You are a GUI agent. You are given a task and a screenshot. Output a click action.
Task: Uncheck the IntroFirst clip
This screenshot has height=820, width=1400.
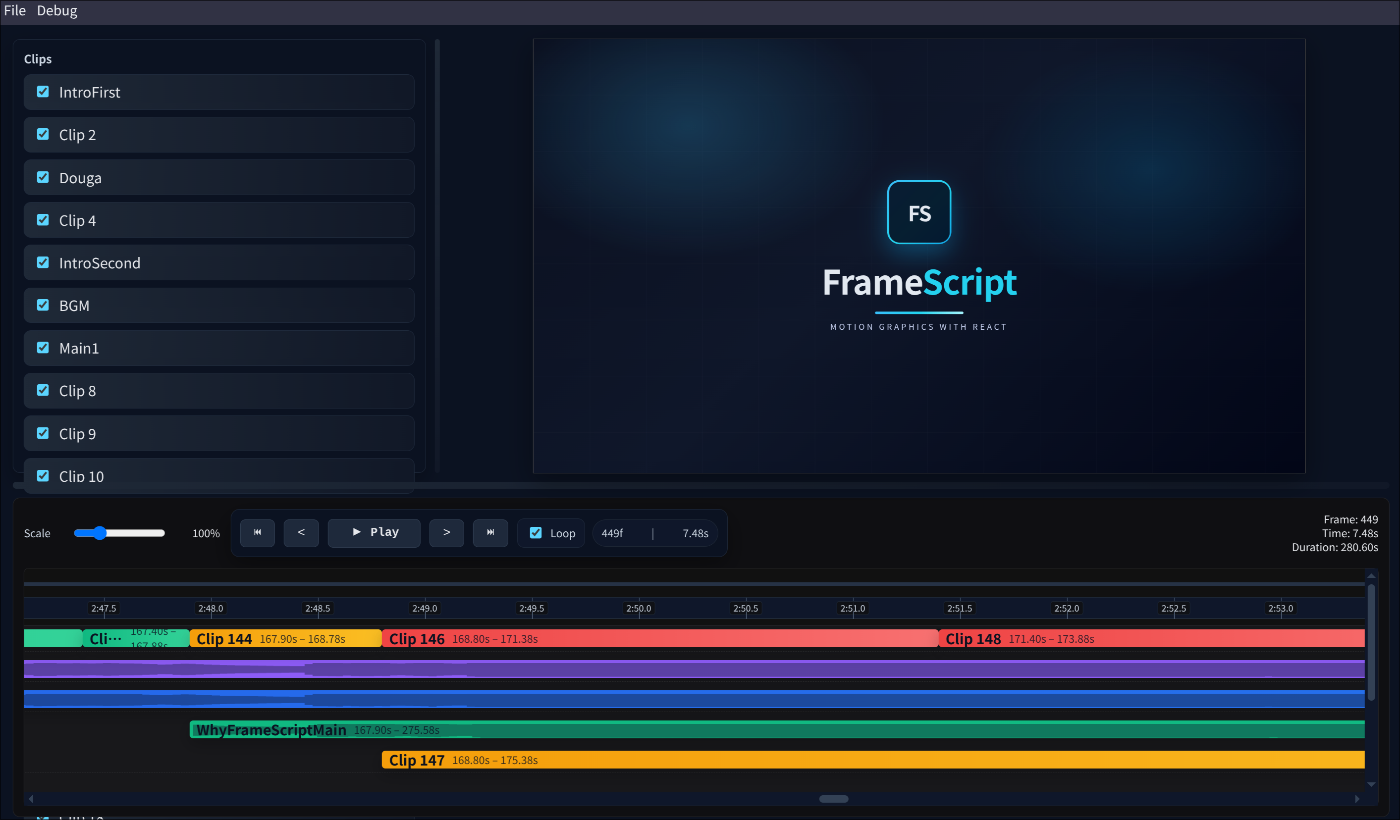(43, 91)
